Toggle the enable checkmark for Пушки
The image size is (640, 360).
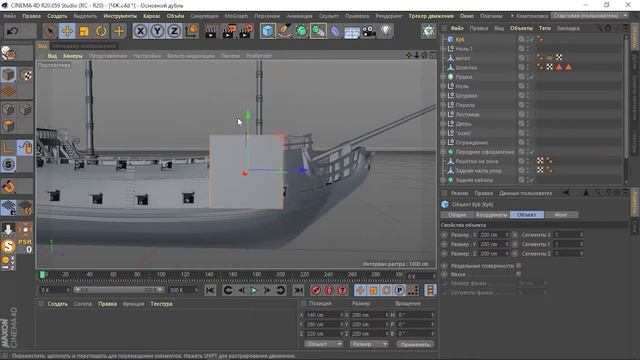pos(532,77)
